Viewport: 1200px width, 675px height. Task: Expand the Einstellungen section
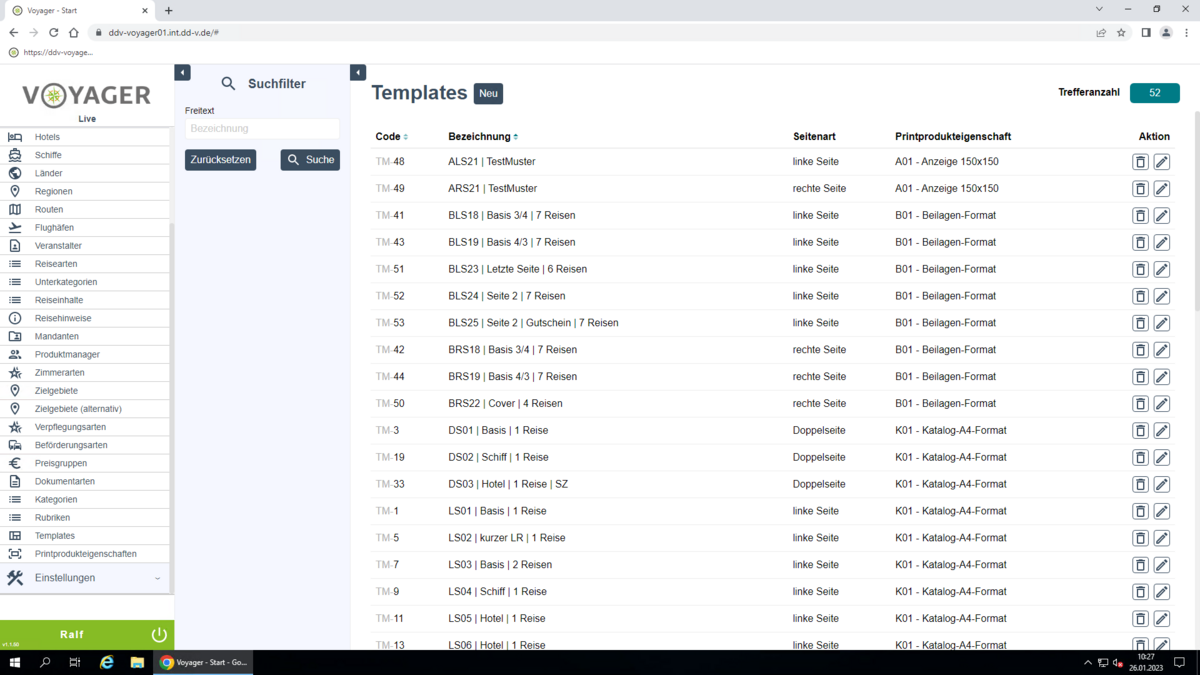(85, 578)
